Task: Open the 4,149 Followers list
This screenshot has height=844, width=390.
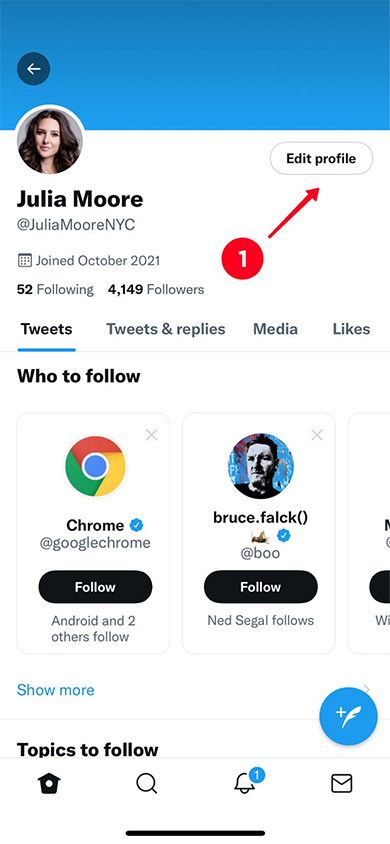Action: click(x=156, y=290)
